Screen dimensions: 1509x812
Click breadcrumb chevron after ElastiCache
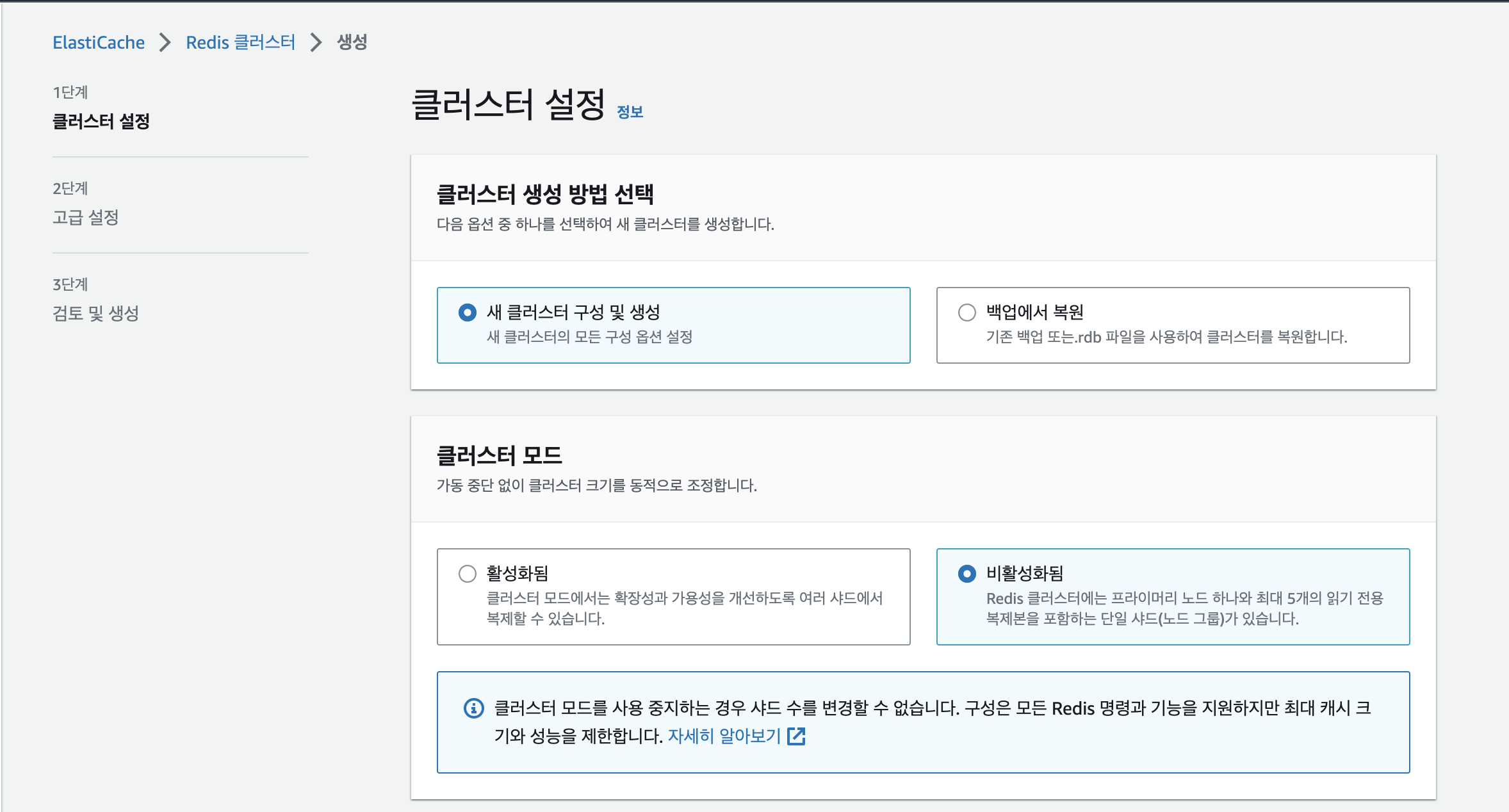165,42
